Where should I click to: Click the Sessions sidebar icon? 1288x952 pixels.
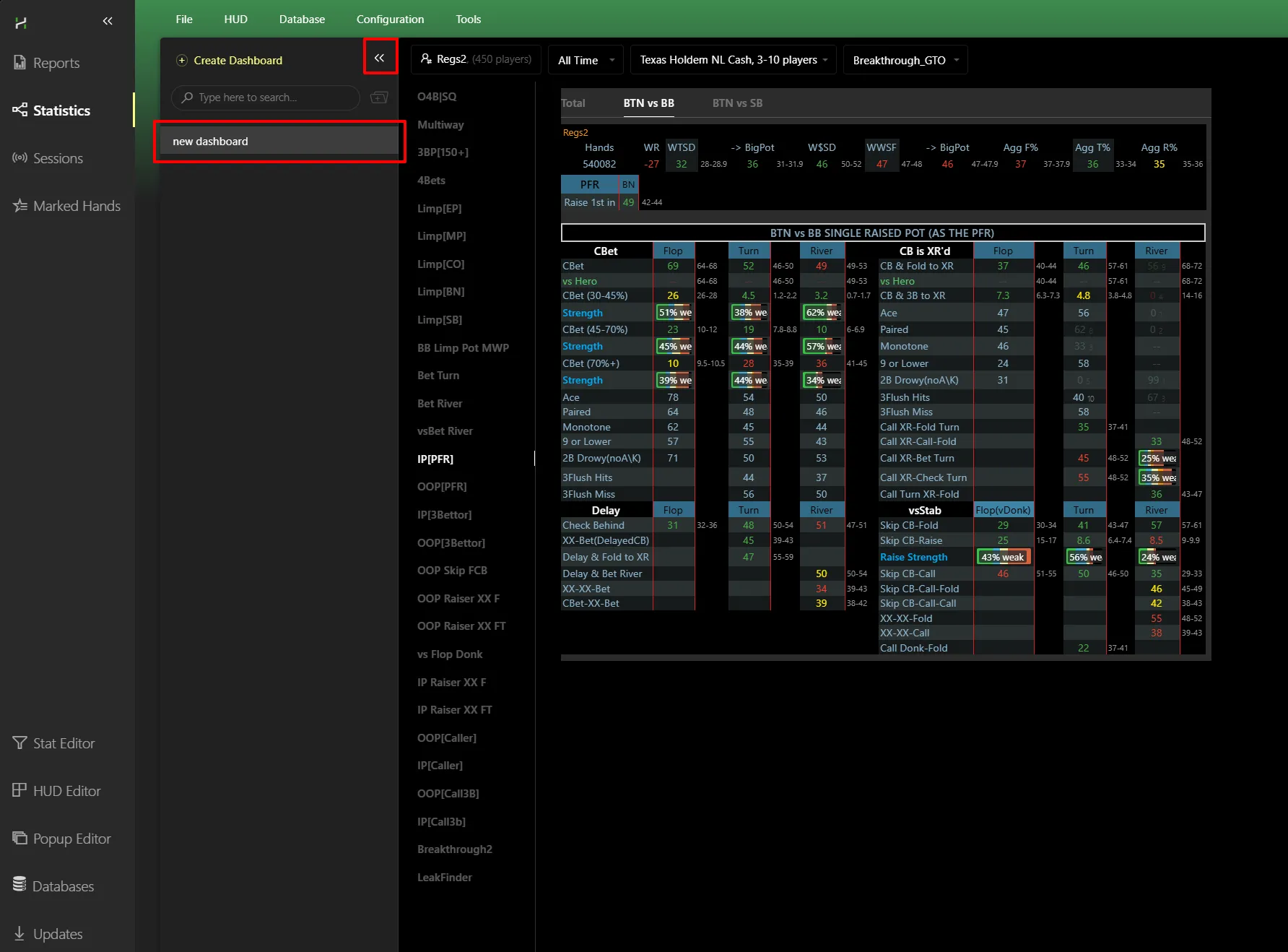19,158
